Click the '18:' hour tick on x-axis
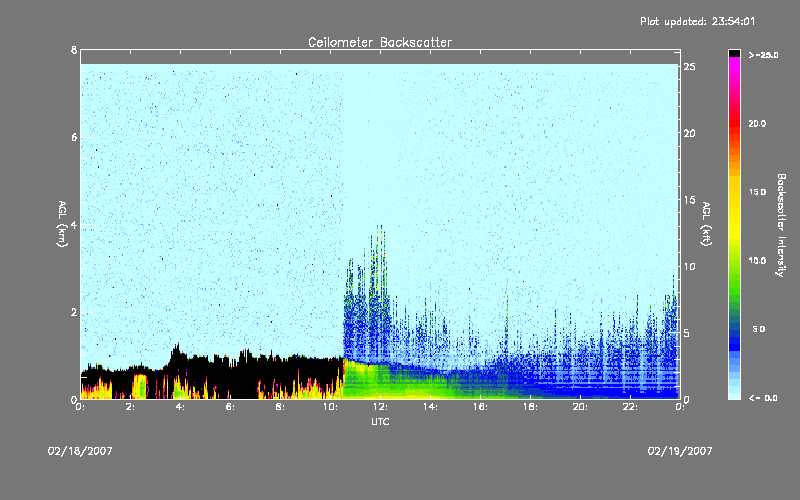Viewport: 800px width, 500px height. coord(530,407)
